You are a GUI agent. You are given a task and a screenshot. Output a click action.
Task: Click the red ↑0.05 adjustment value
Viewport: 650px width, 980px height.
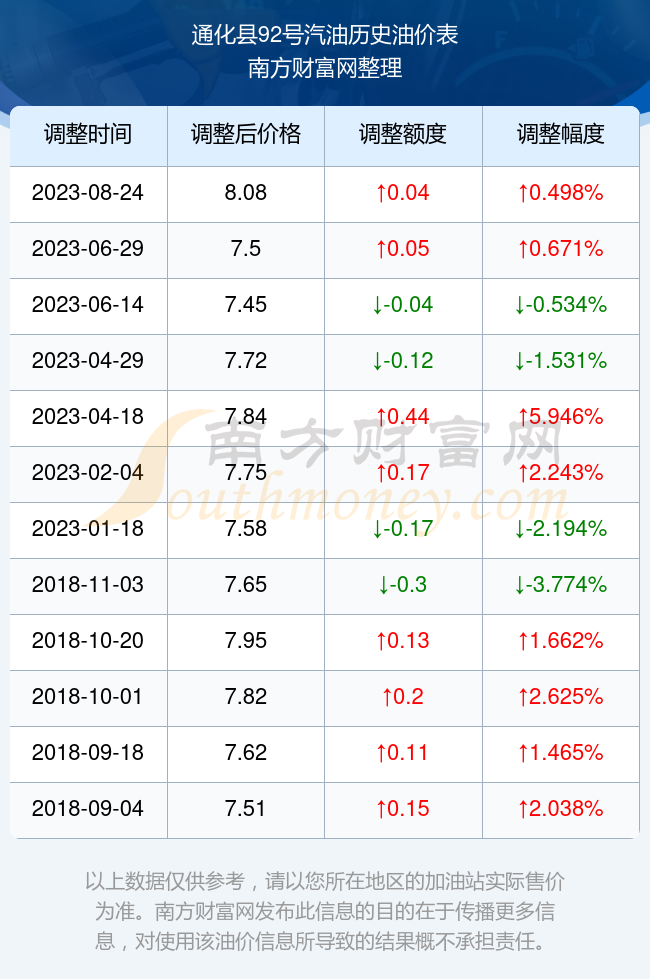(x=403, y=249)
